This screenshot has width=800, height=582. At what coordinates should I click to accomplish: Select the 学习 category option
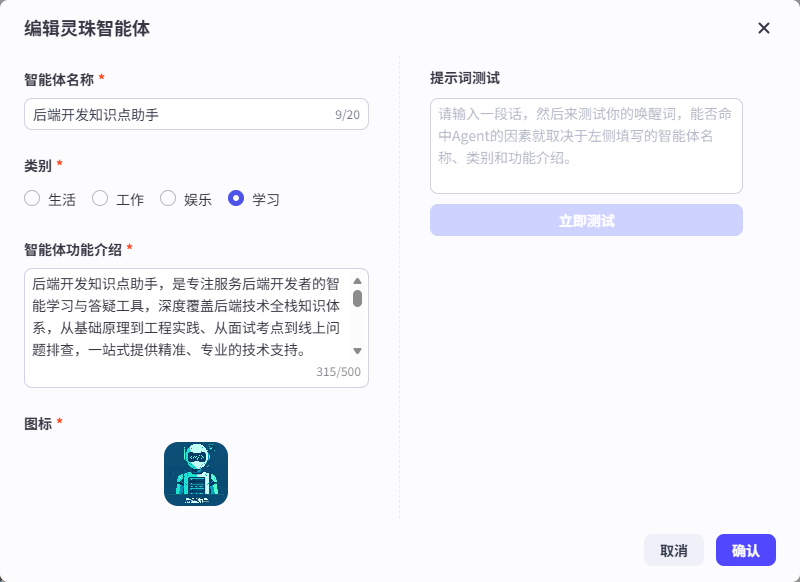235,198
